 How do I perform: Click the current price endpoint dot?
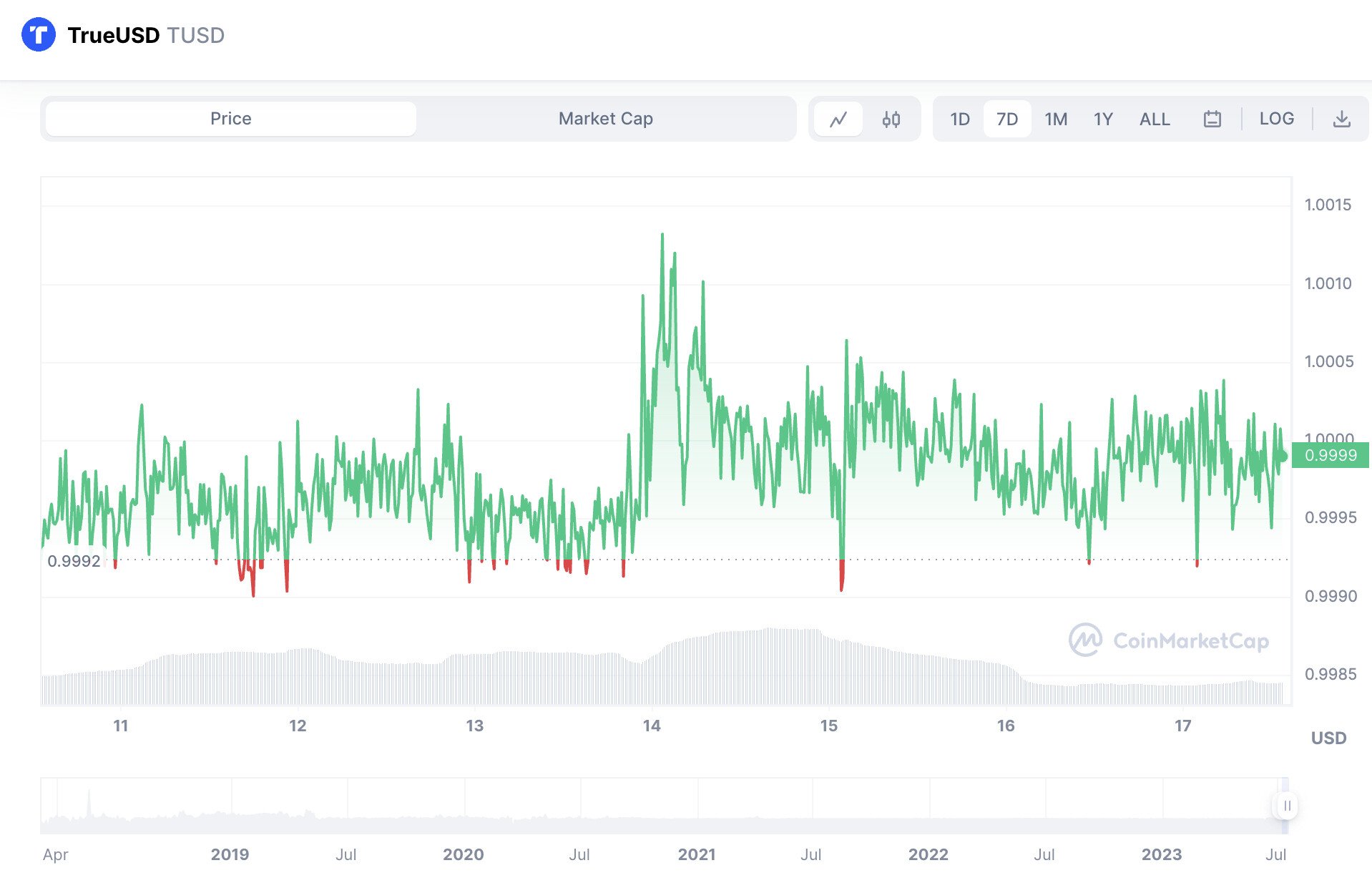[1283, 456]
